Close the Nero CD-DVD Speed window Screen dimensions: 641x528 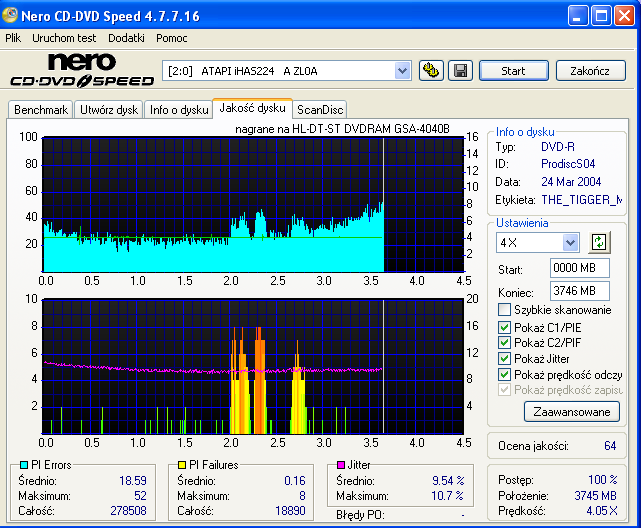[625, 16]
